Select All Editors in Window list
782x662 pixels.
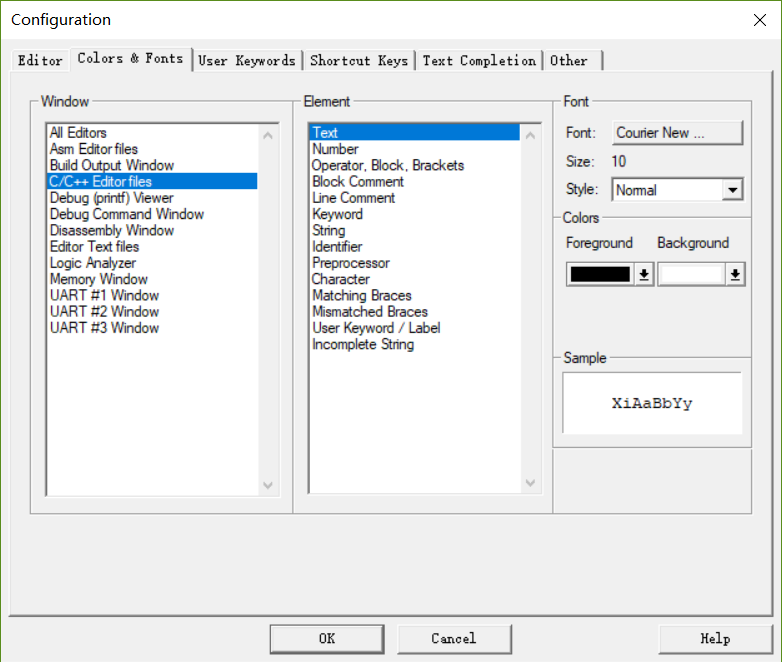coord(152,133)
